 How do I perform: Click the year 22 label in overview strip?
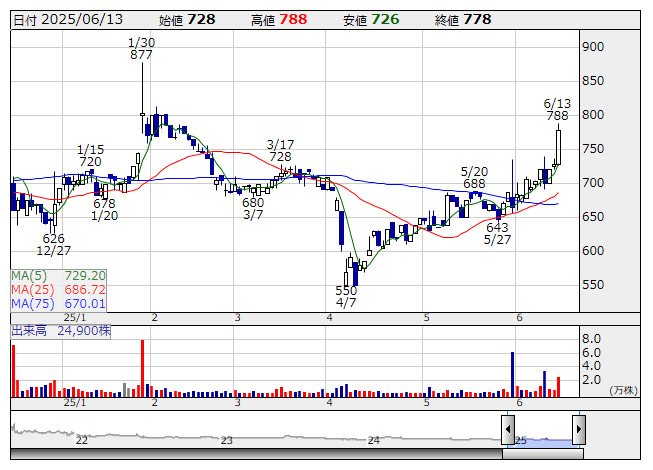[82, 440]
